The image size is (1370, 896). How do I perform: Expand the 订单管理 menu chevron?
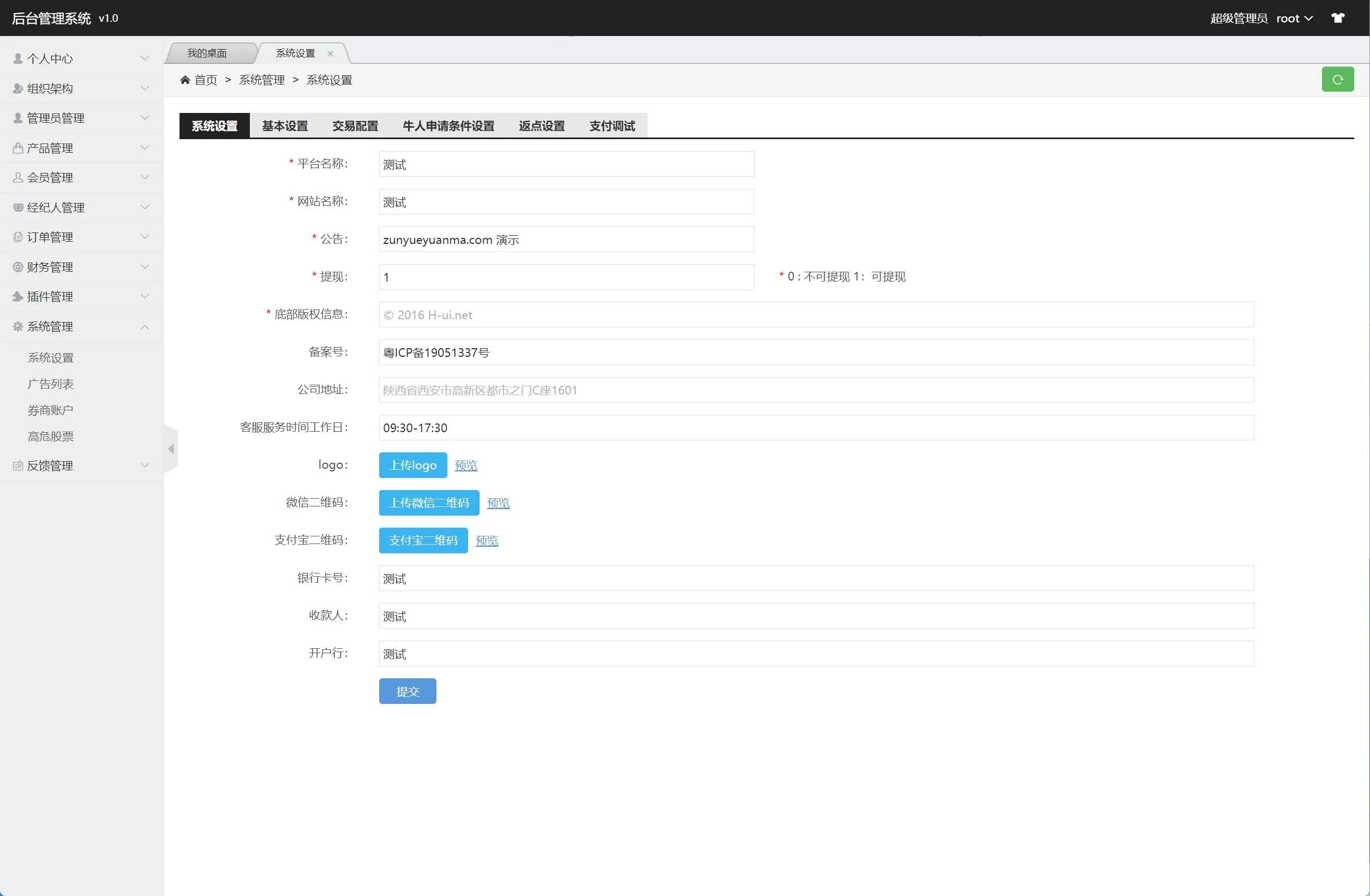point(145,237)
